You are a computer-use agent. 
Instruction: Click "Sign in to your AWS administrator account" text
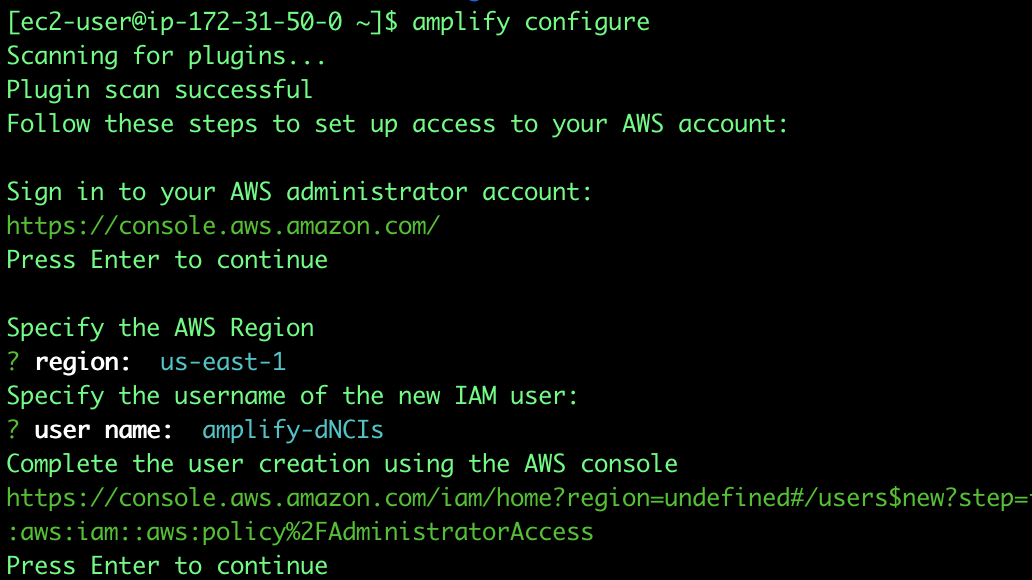tap(299, 192)
